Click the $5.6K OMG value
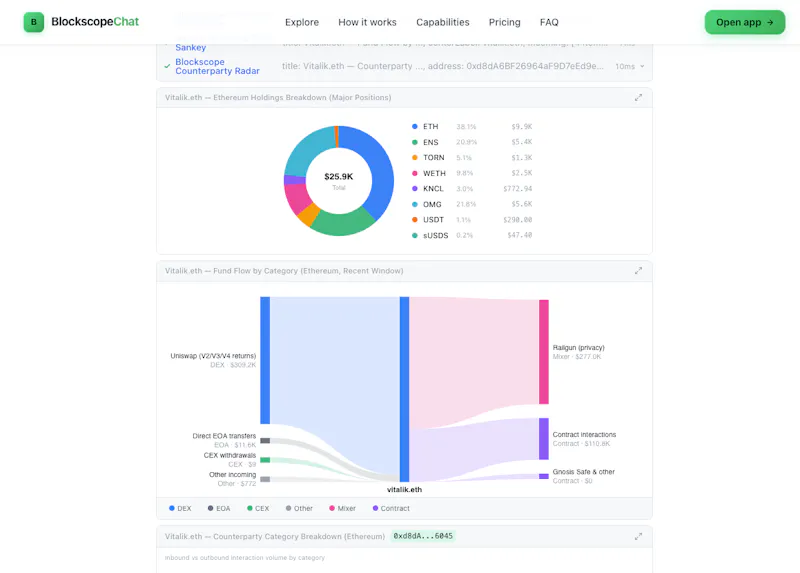Viewport: 800px width, 573px height. [522, 204]
